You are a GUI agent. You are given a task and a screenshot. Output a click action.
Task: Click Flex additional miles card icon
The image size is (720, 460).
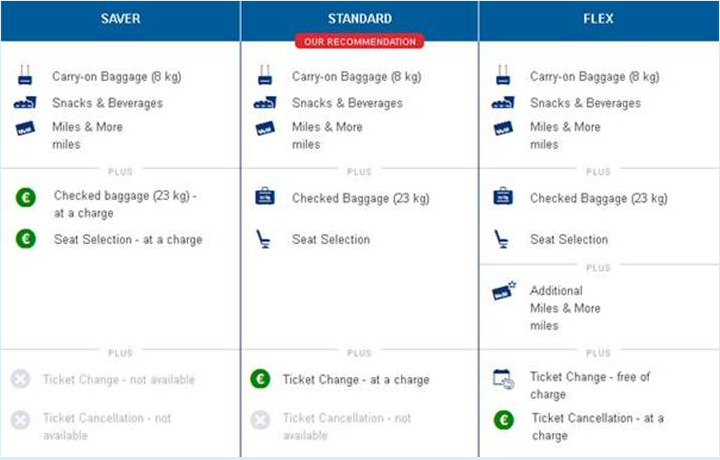point(504,291)
